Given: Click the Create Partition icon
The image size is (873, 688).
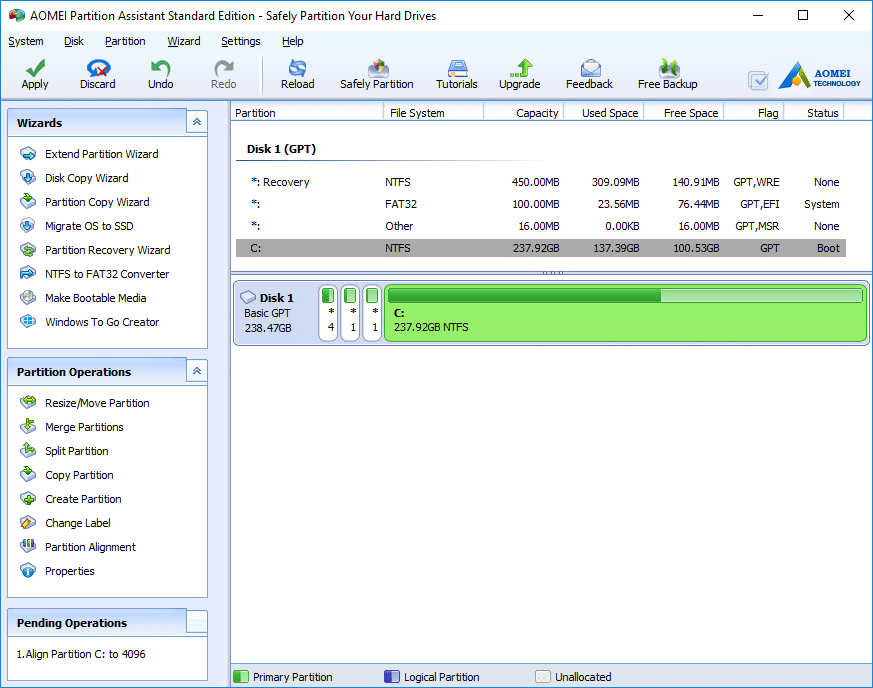Looking at the screenshot, I should pyautogui.click(x=28, y=498).
